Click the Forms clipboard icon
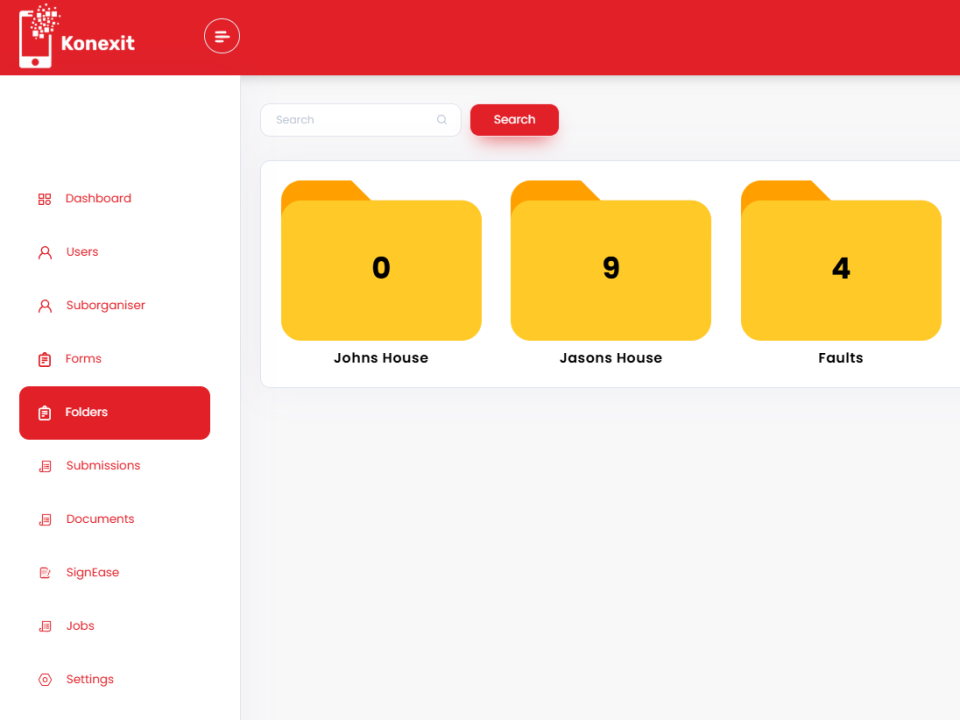Screen dimensions: 960x720 click(x=44, y=359)
